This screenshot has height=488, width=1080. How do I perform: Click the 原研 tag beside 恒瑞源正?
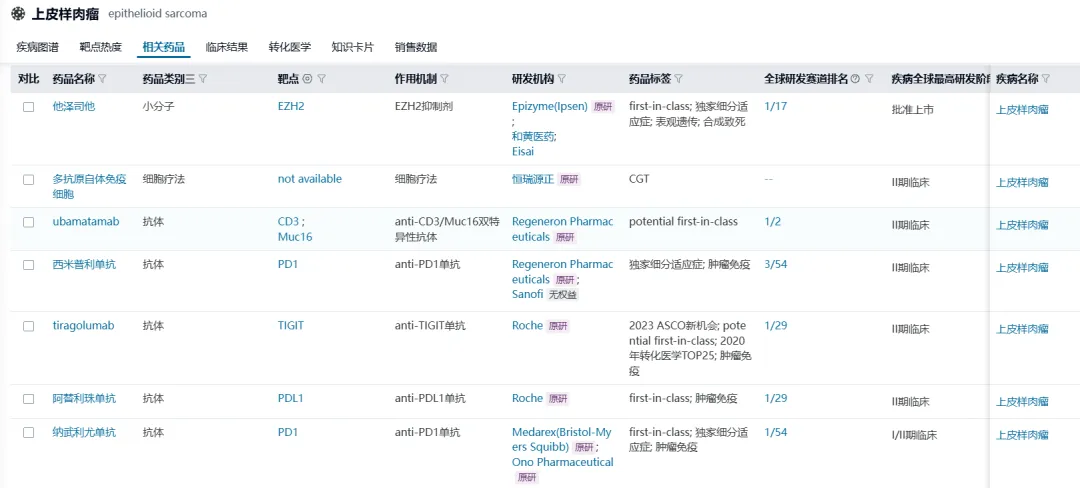click(x=569, y=180)
